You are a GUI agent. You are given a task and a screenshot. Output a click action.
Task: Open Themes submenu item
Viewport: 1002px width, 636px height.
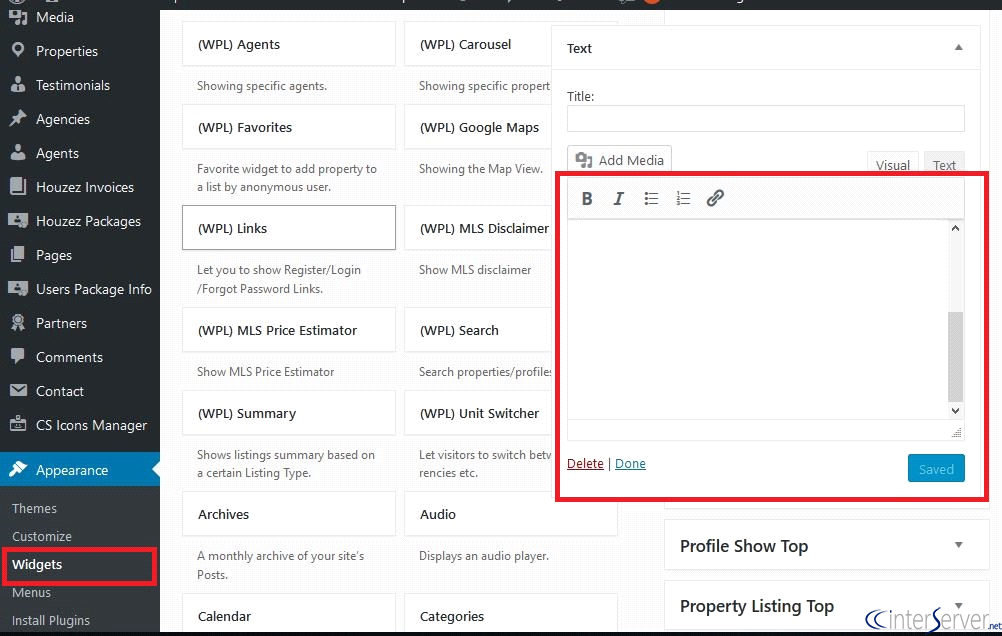35,508
